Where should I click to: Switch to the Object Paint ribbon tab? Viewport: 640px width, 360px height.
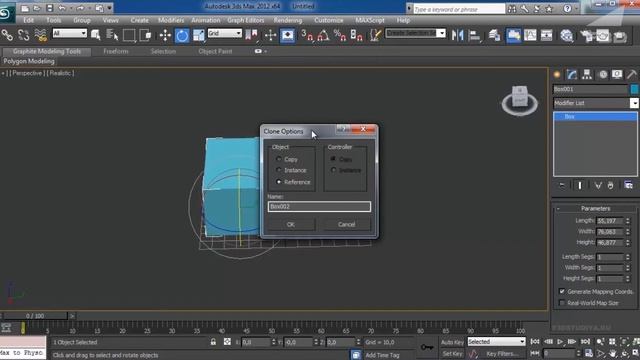click(215, 51)
